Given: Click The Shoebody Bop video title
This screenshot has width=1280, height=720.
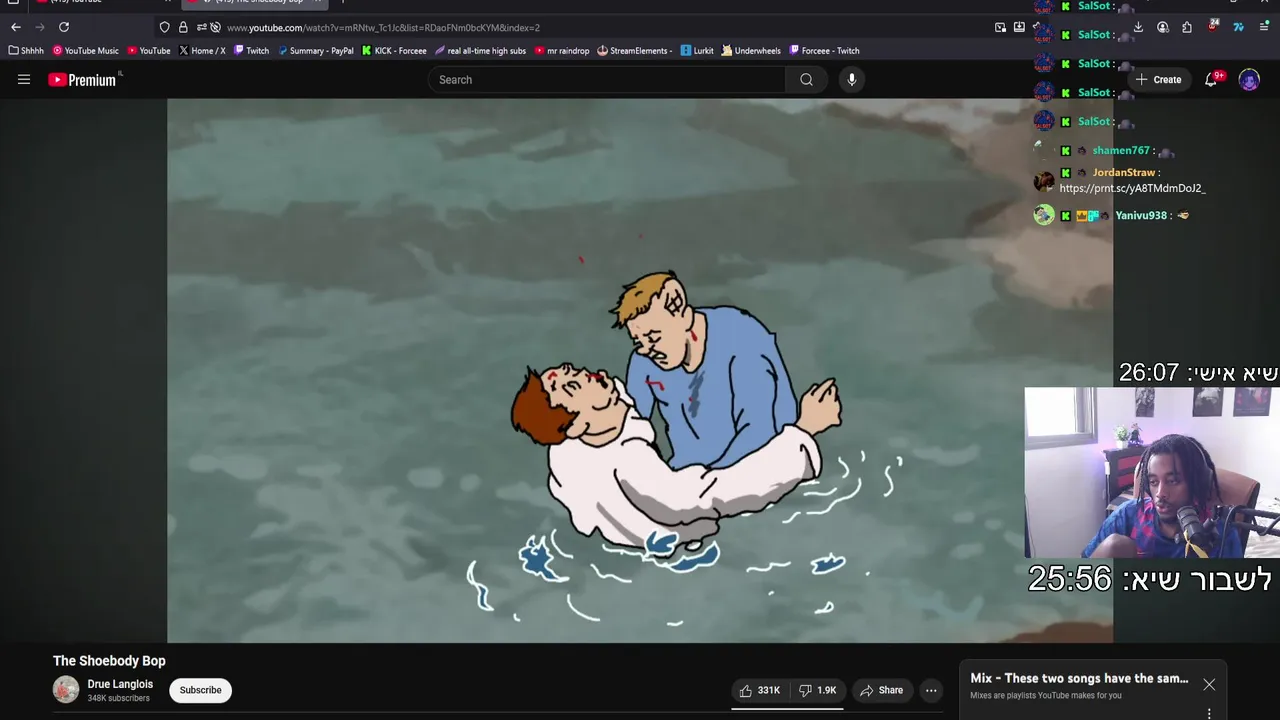Looking at the screenshot, I should 109,661.
